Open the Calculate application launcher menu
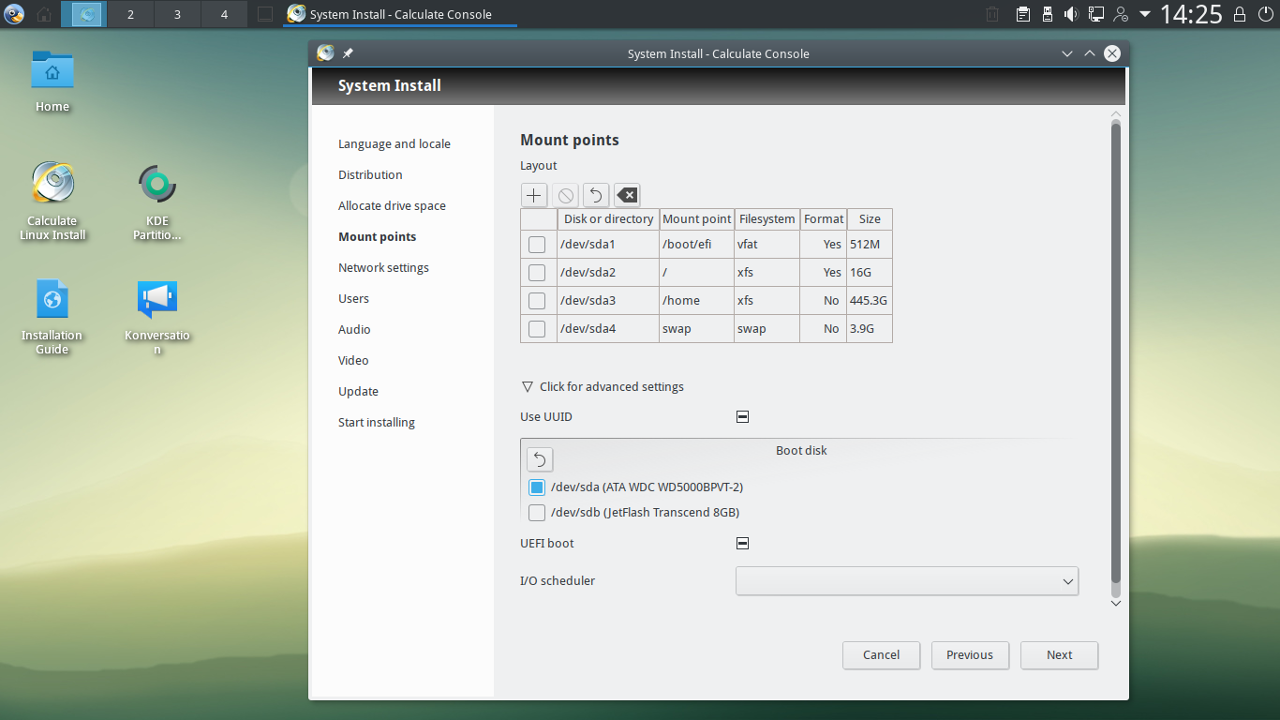Viewport: 1280px width, 720px height. click(14, 14)
